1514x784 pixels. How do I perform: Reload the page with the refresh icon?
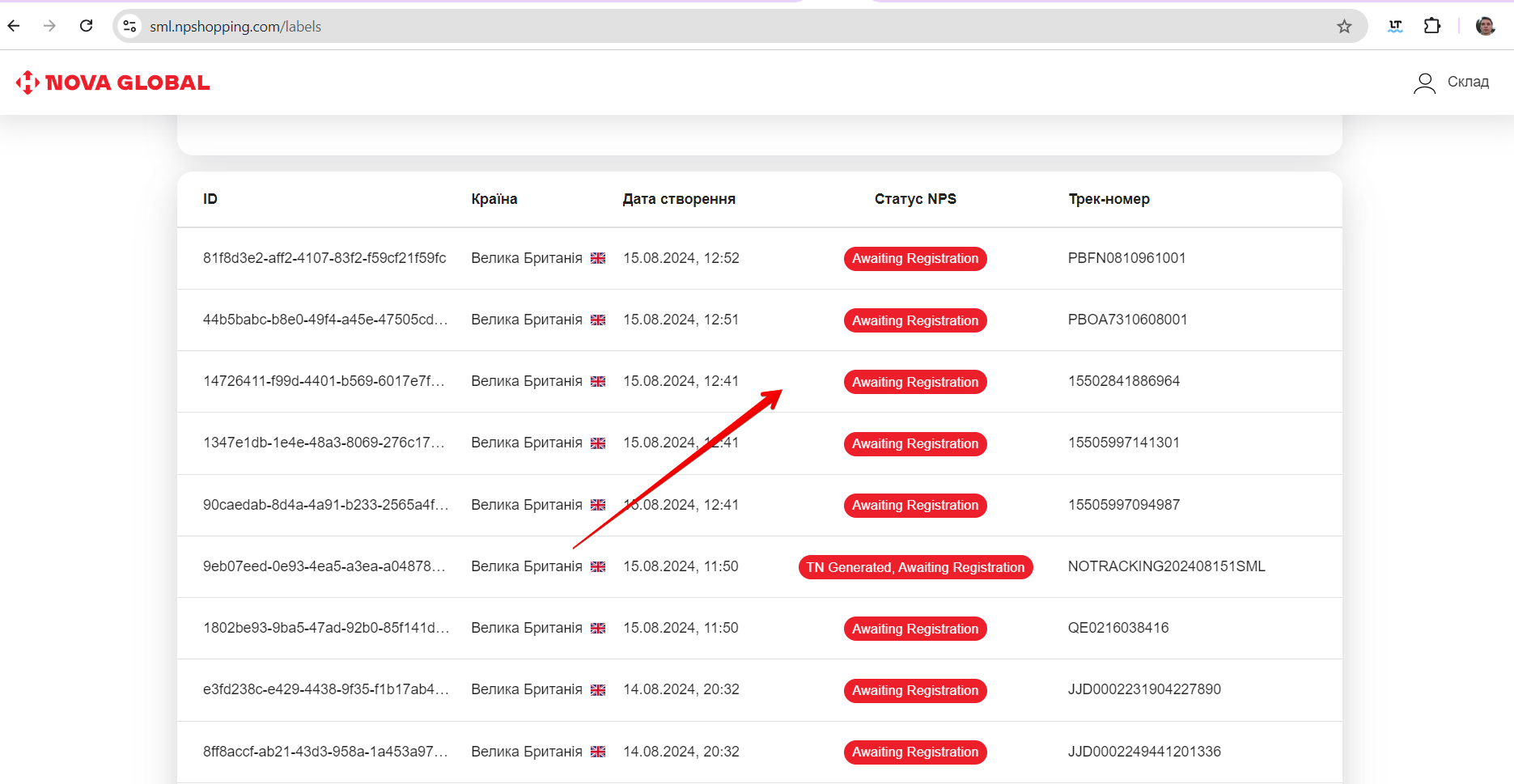(x=87, y=26)
